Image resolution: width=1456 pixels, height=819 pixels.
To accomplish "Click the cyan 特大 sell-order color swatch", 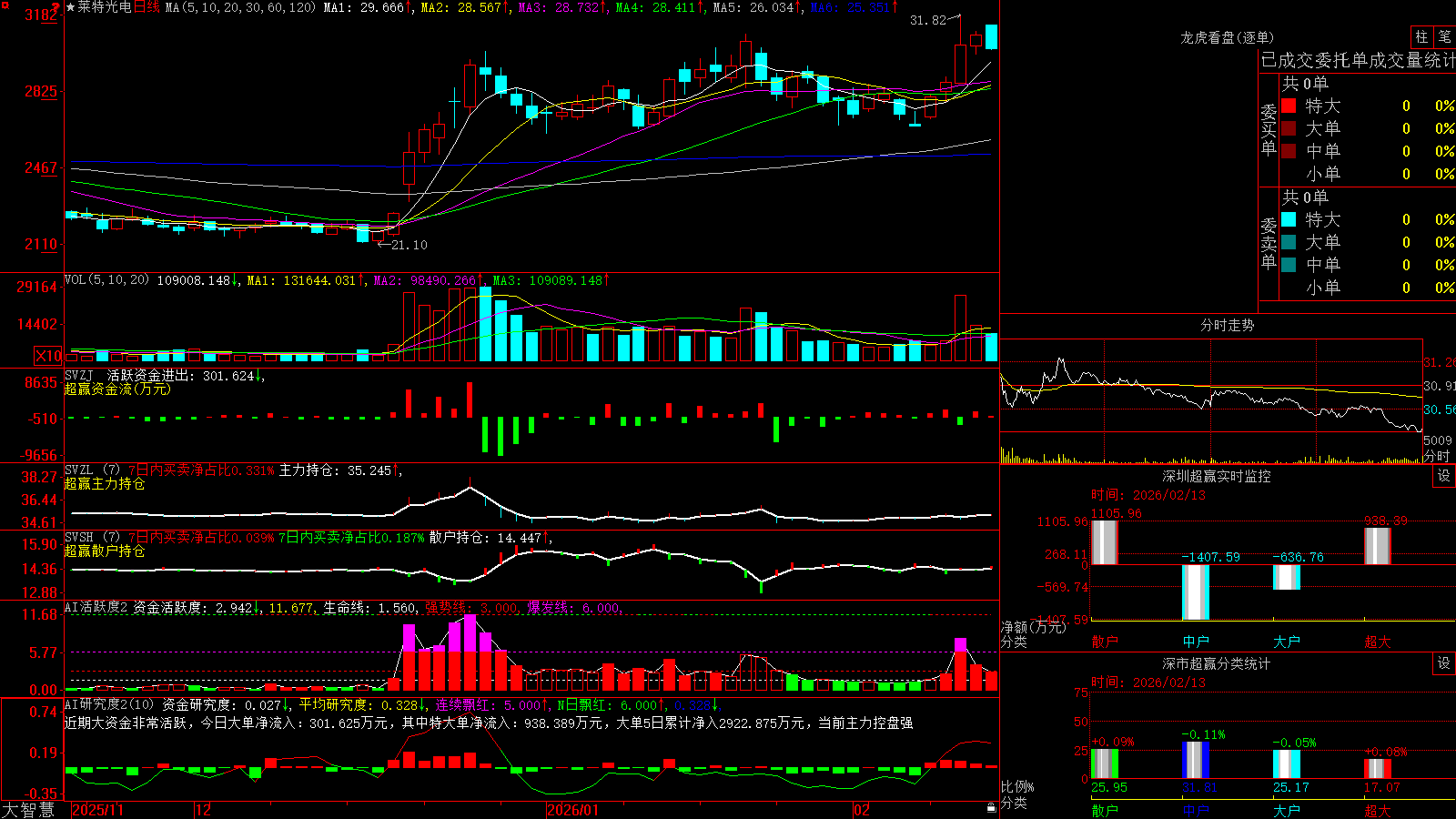I will [1289, 219].
